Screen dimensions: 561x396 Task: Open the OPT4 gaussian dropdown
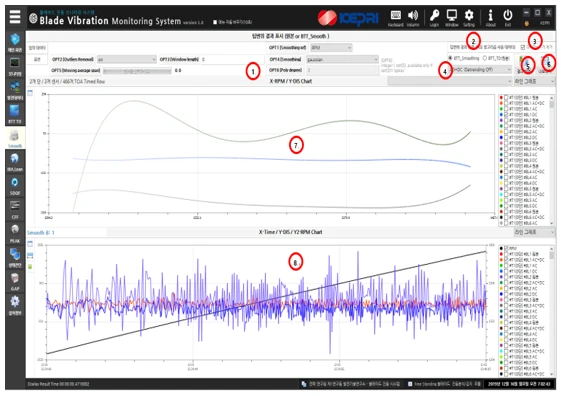pyautogui.click(x=342, y=59)
